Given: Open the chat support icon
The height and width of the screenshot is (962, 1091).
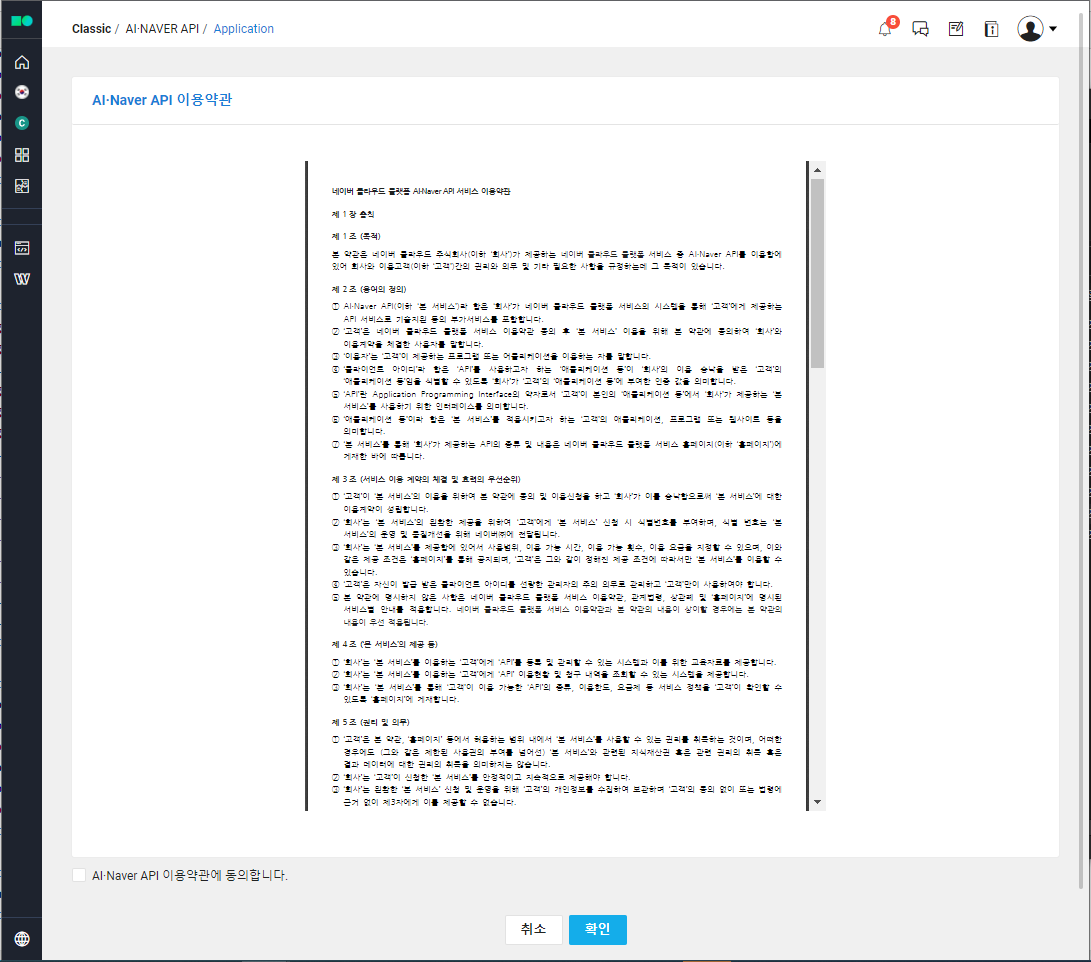Looking at the screenshot, I should (920, 29).
